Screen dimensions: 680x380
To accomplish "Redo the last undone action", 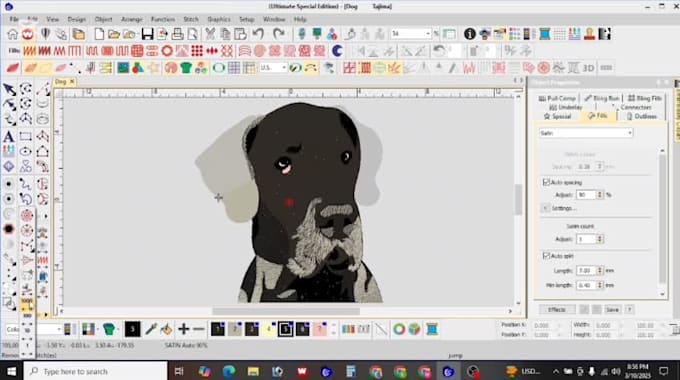I will (278, 34).
